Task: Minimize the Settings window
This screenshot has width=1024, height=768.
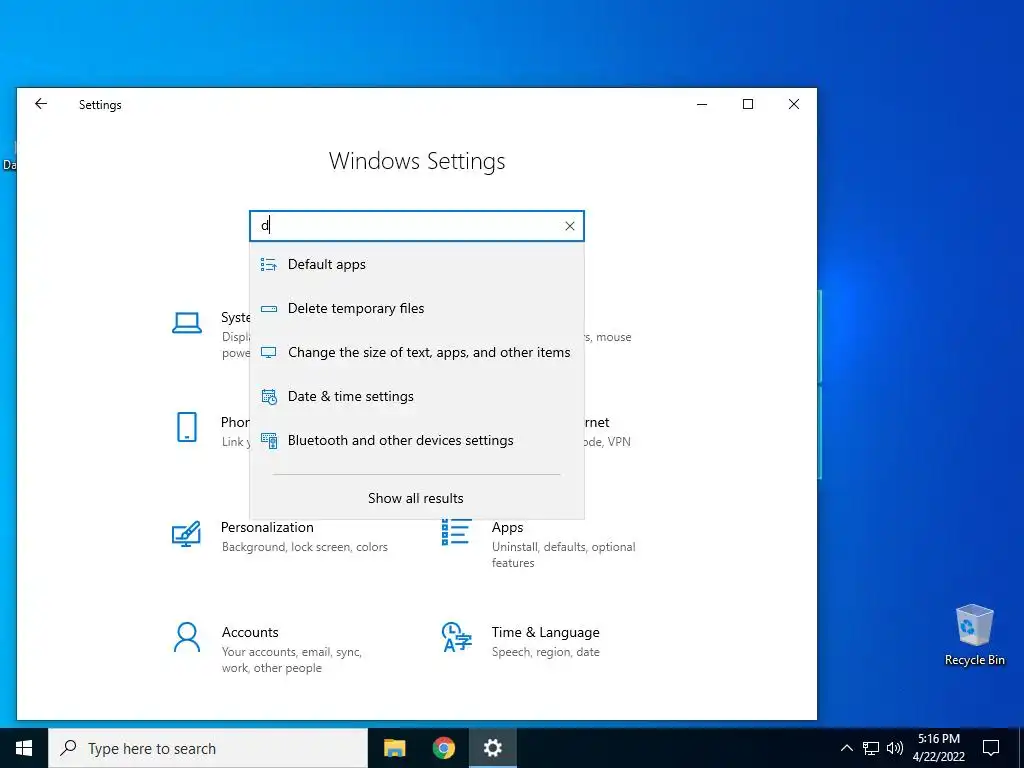Action: [702, 104]
